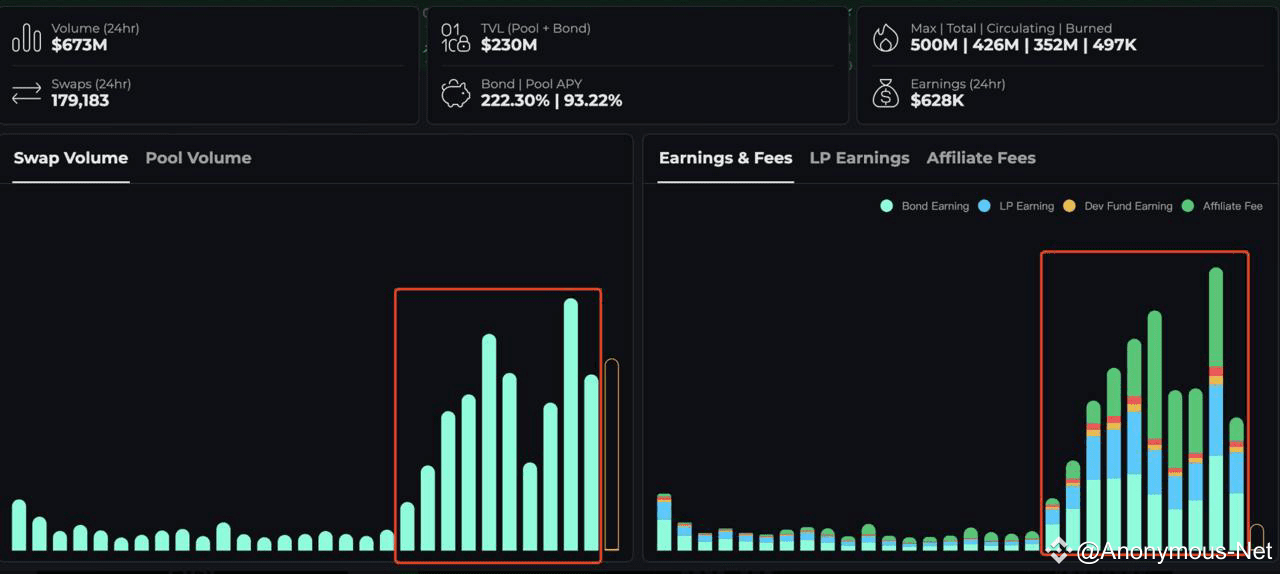Screen dimensions: 1280x574
Task: Click the Volume (24hr) bar chart icon
Action: tap(26, 39)
